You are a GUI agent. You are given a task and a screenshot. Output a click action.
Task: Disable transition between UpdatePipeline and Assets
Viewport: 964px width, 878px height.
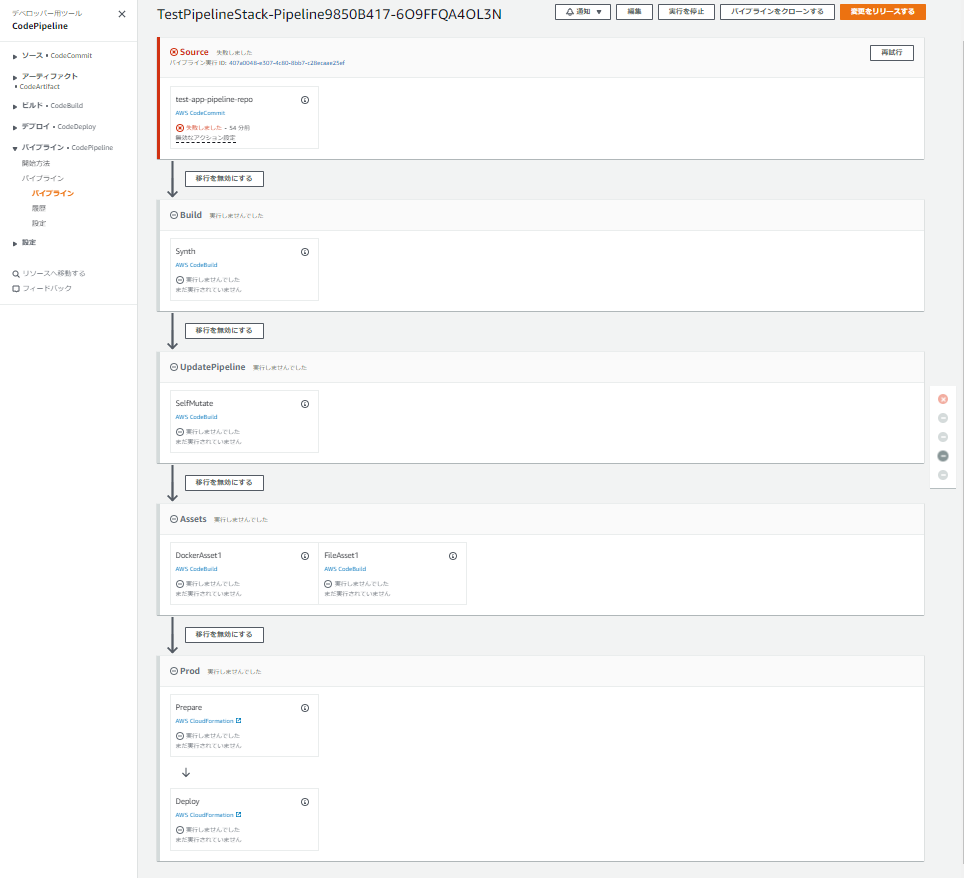coord(224,483)
